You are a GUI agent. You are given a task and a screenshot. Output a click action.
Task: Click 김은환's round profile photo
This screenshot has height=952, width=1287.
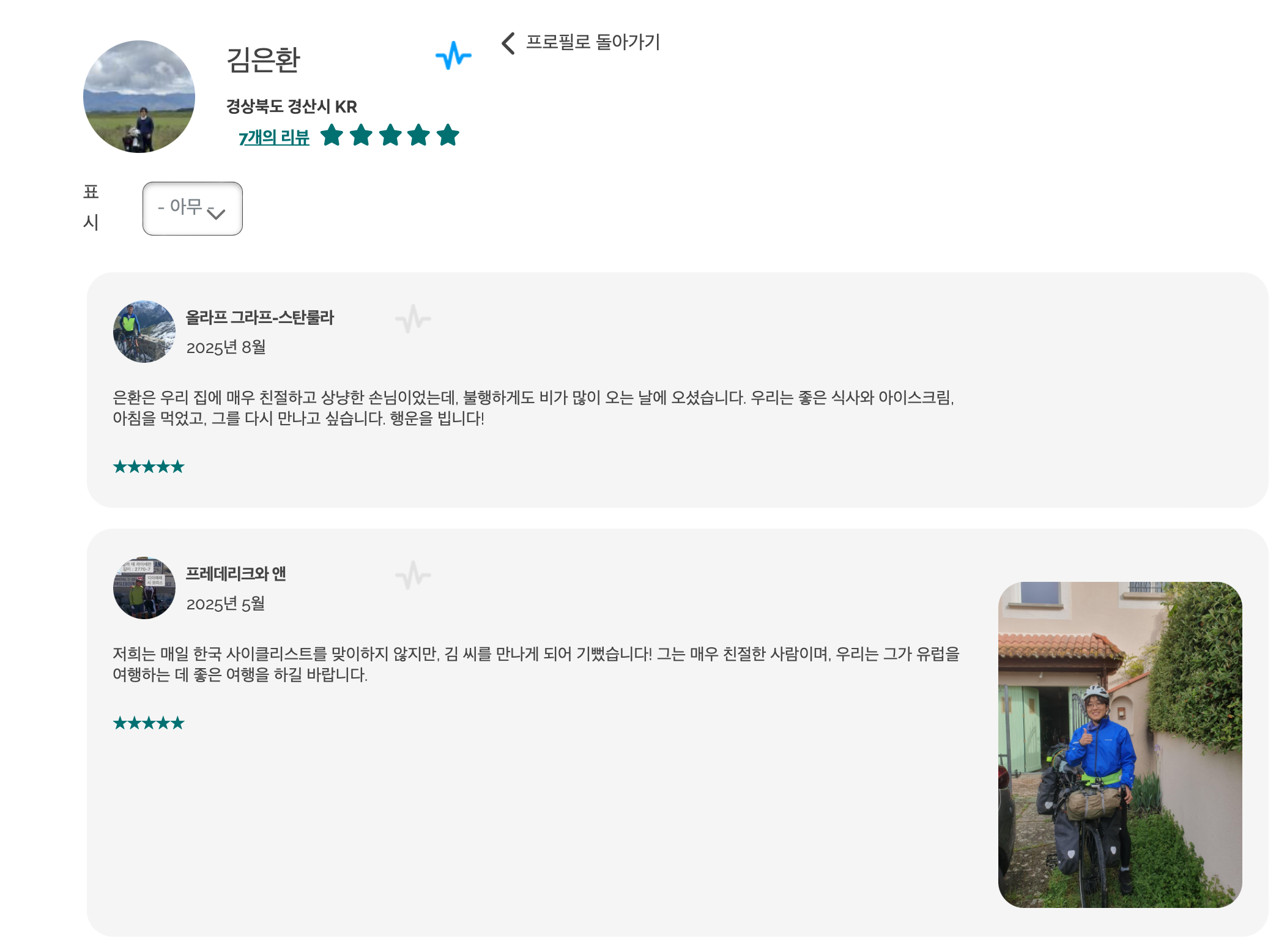click(139, 97)
